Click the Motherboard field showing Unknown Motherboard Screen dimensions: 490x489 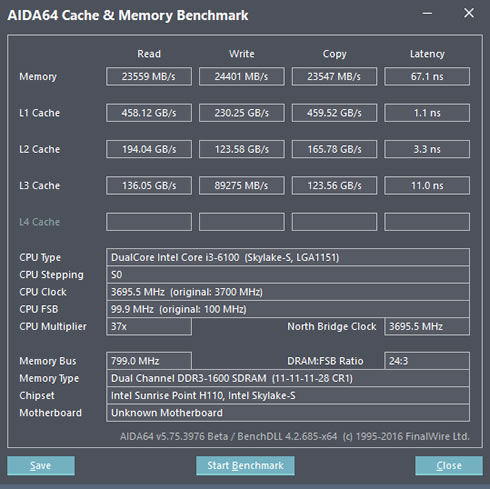click(288, 413)
